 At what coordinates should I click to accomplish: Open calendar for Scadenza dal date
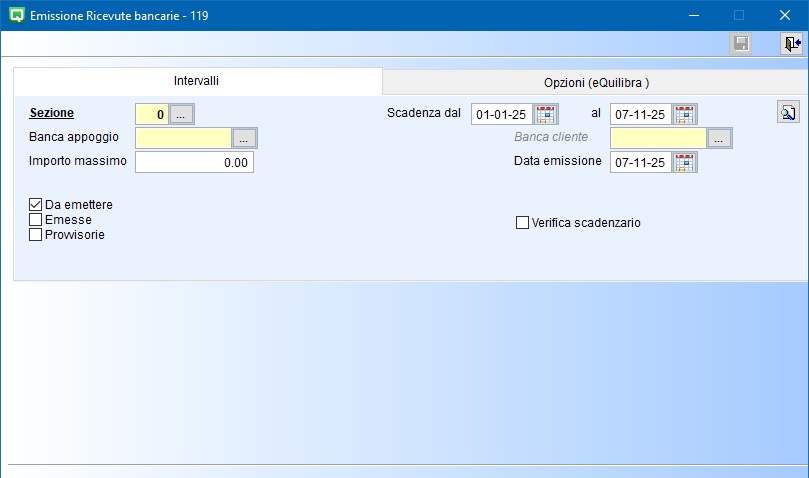coord(546,114)
